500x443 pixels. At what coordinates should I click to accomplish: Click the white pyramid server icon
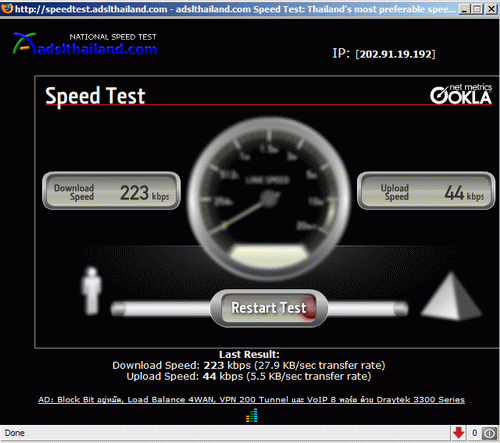[451, 296]
